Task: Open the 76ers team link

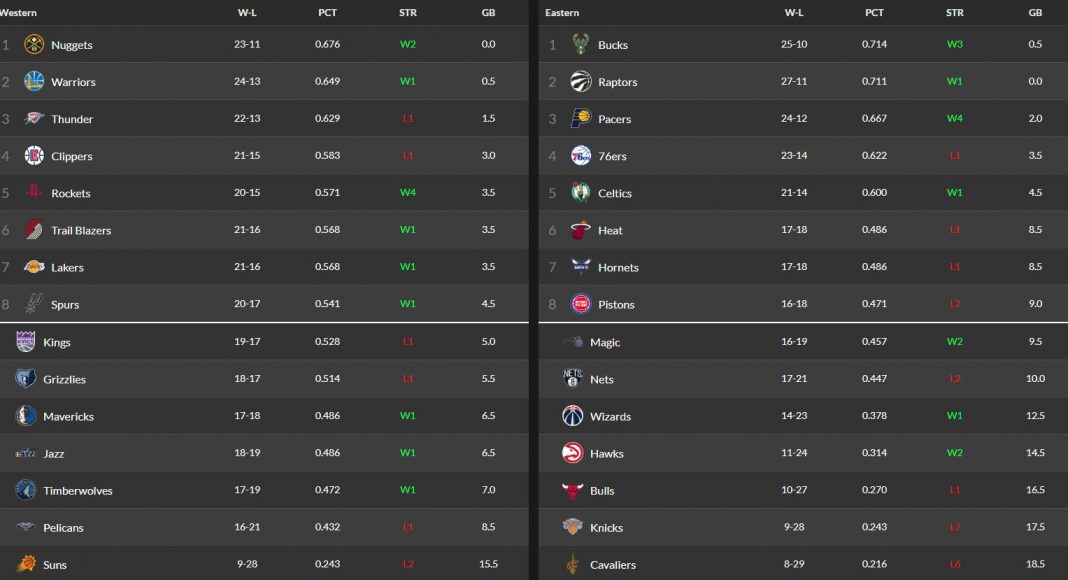Action: tap(614, 157)
